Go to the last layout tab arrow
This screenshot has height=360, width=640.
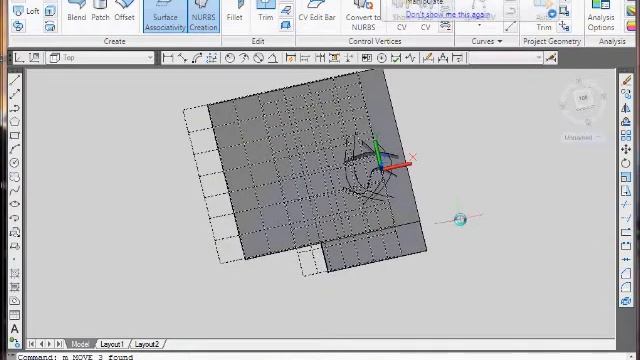click(x=59, y=344)
